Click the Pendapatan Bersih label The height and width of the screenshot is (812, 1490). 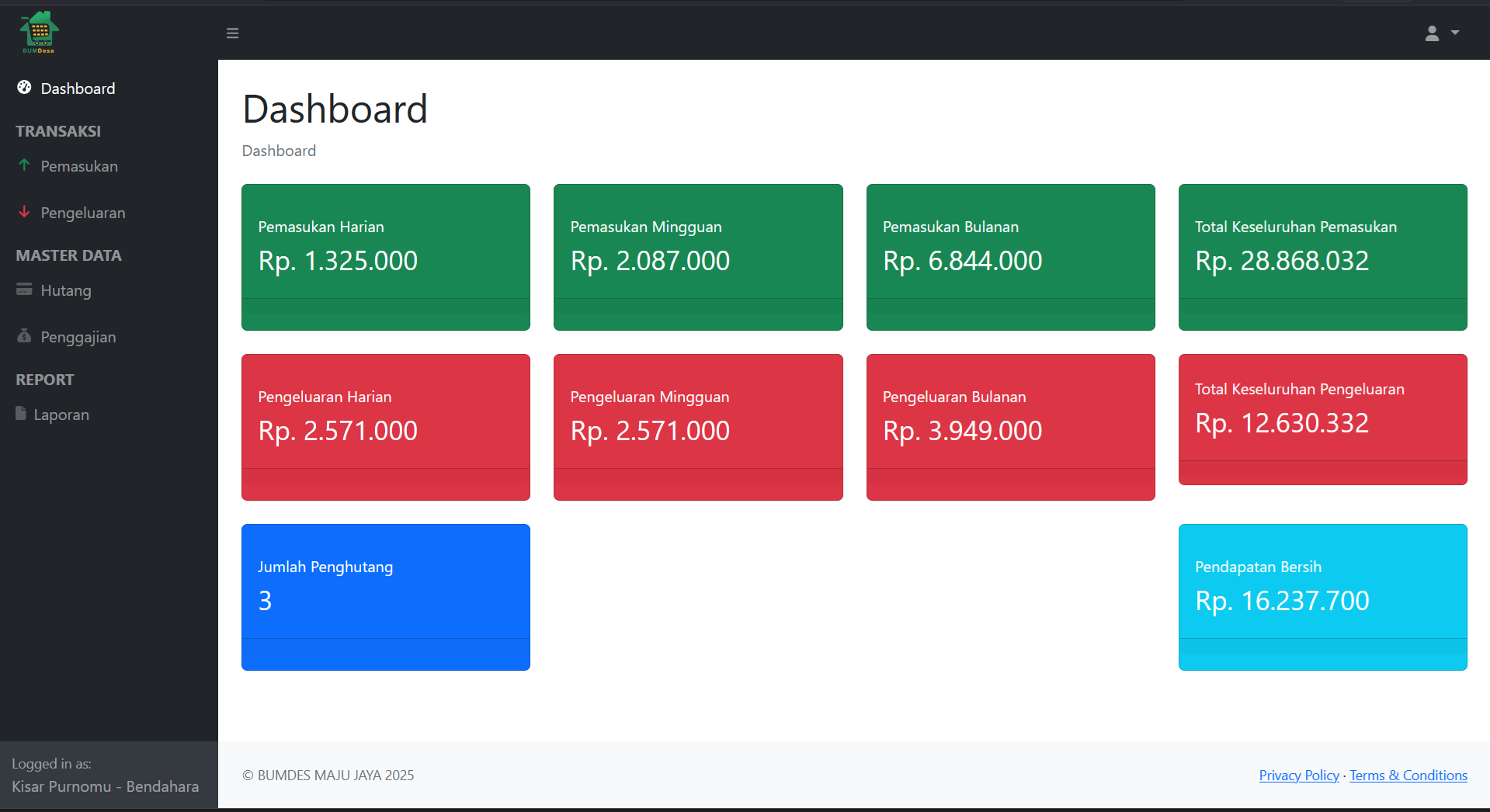[x=1258, y=567]
